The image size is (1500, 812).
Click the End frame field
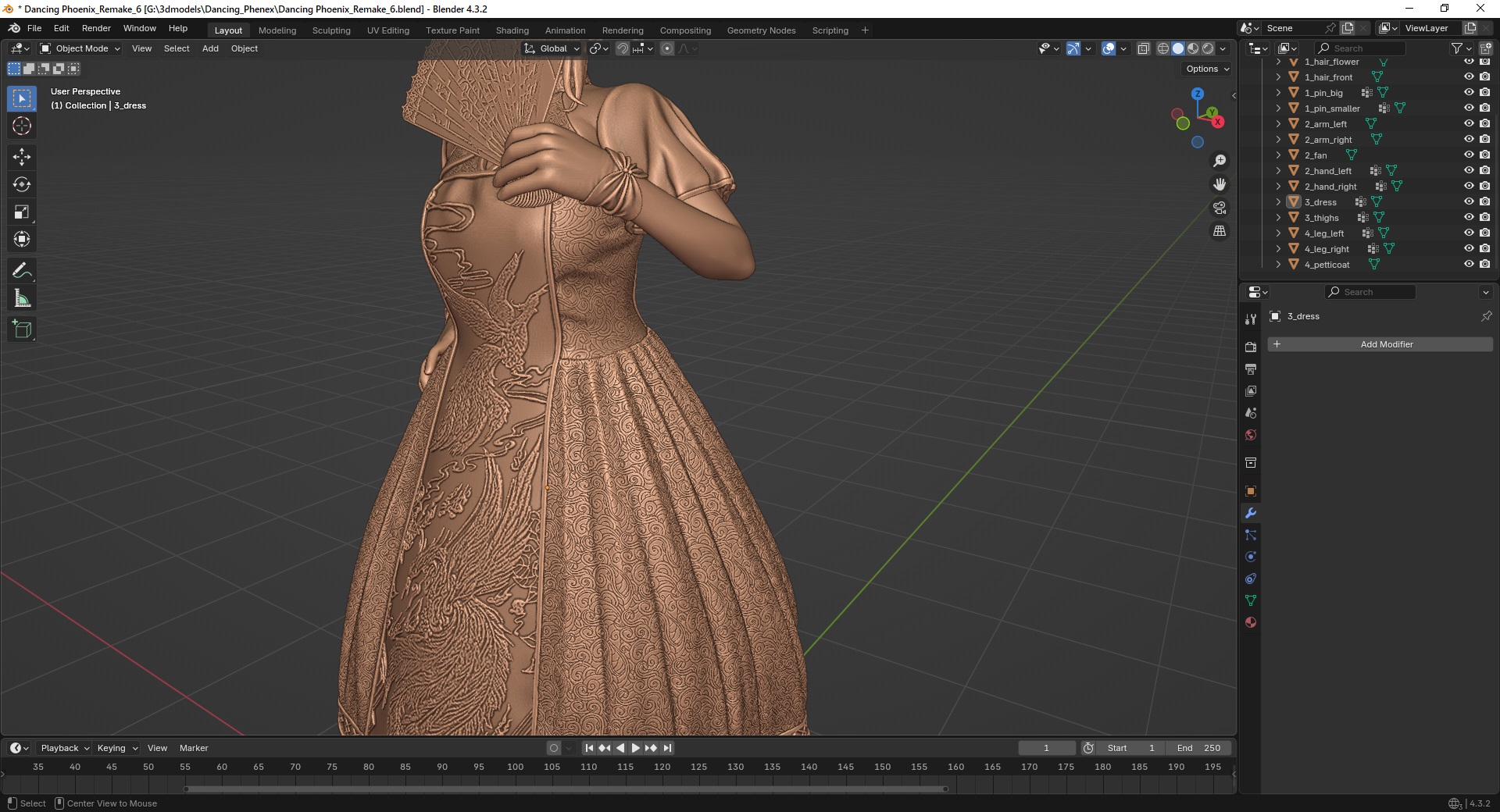[1198, 748]
